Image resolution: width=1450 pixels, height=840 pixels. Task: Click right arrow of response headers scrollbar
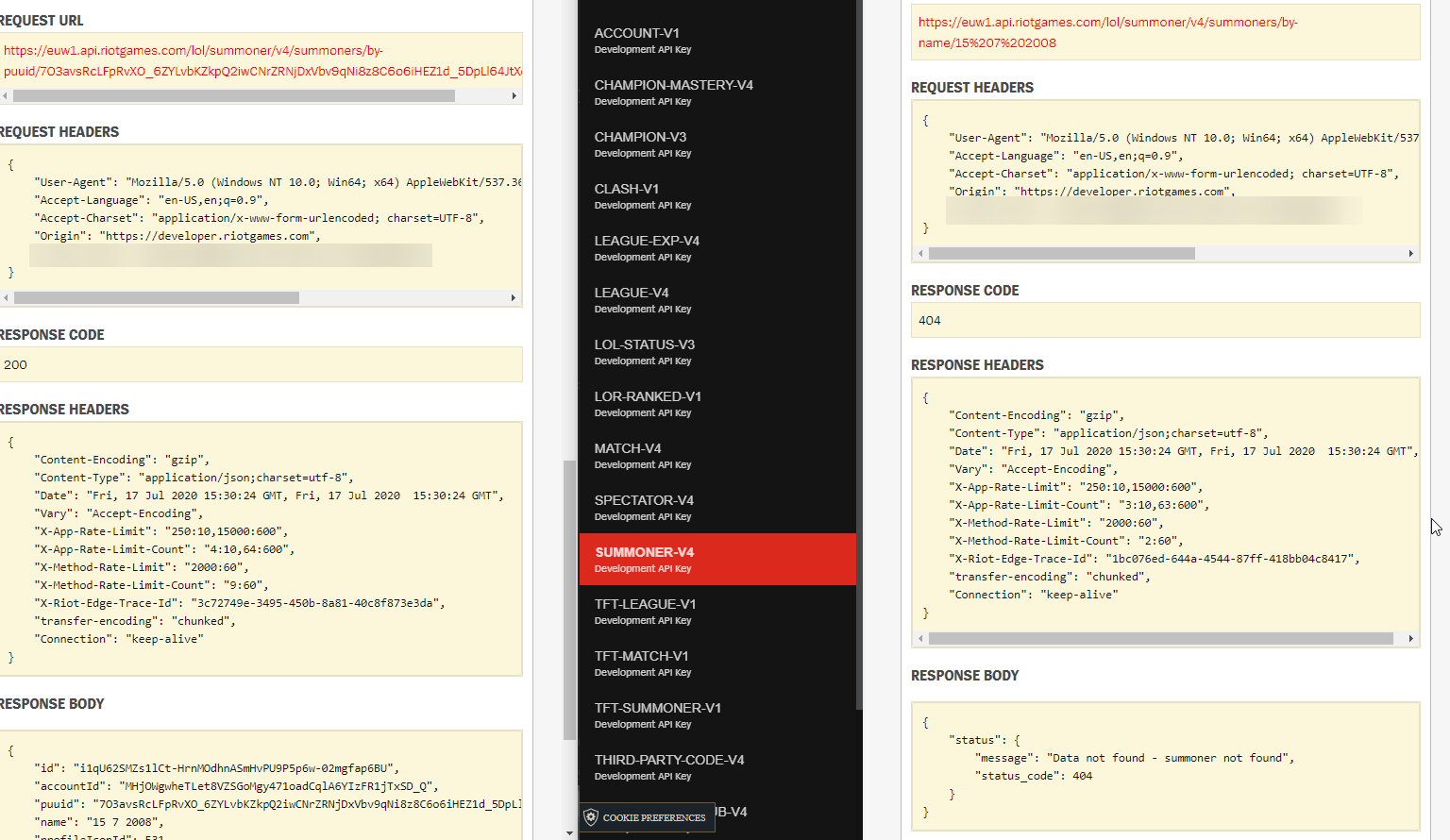(x=1409, y=639)
